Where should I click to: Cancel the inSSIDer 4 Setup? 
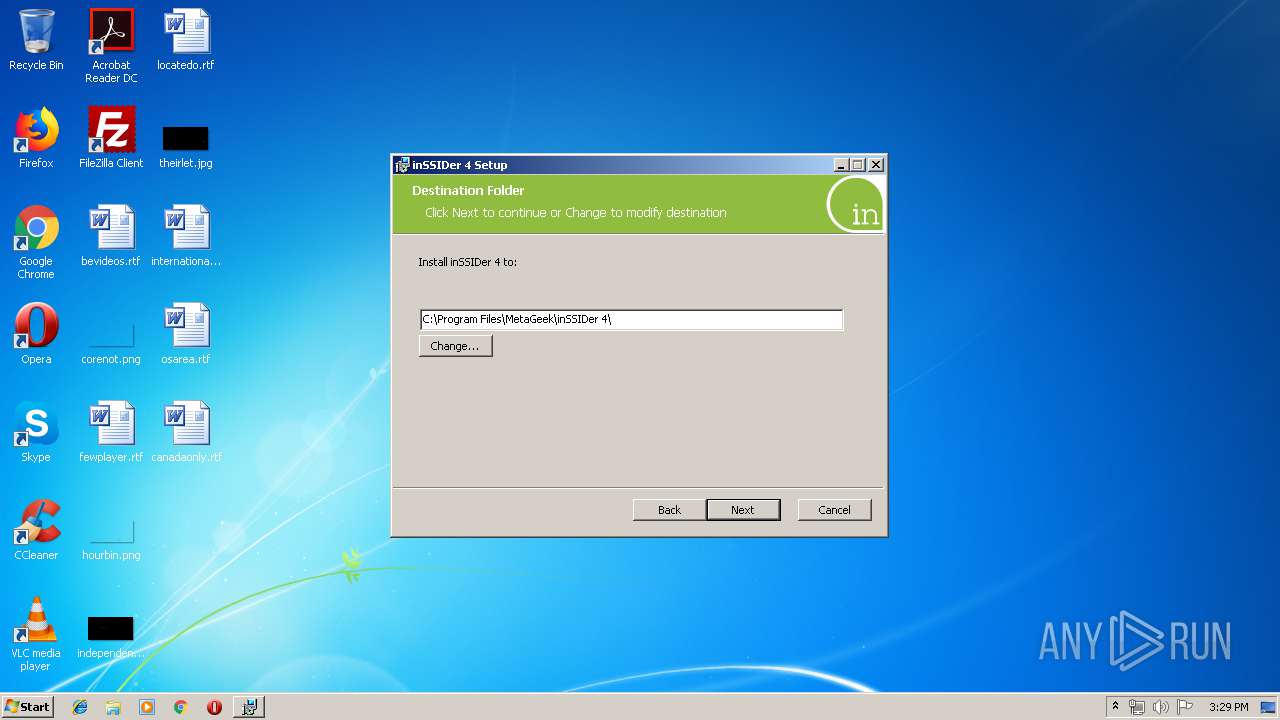pyautogui.click(x=834, y=510)
